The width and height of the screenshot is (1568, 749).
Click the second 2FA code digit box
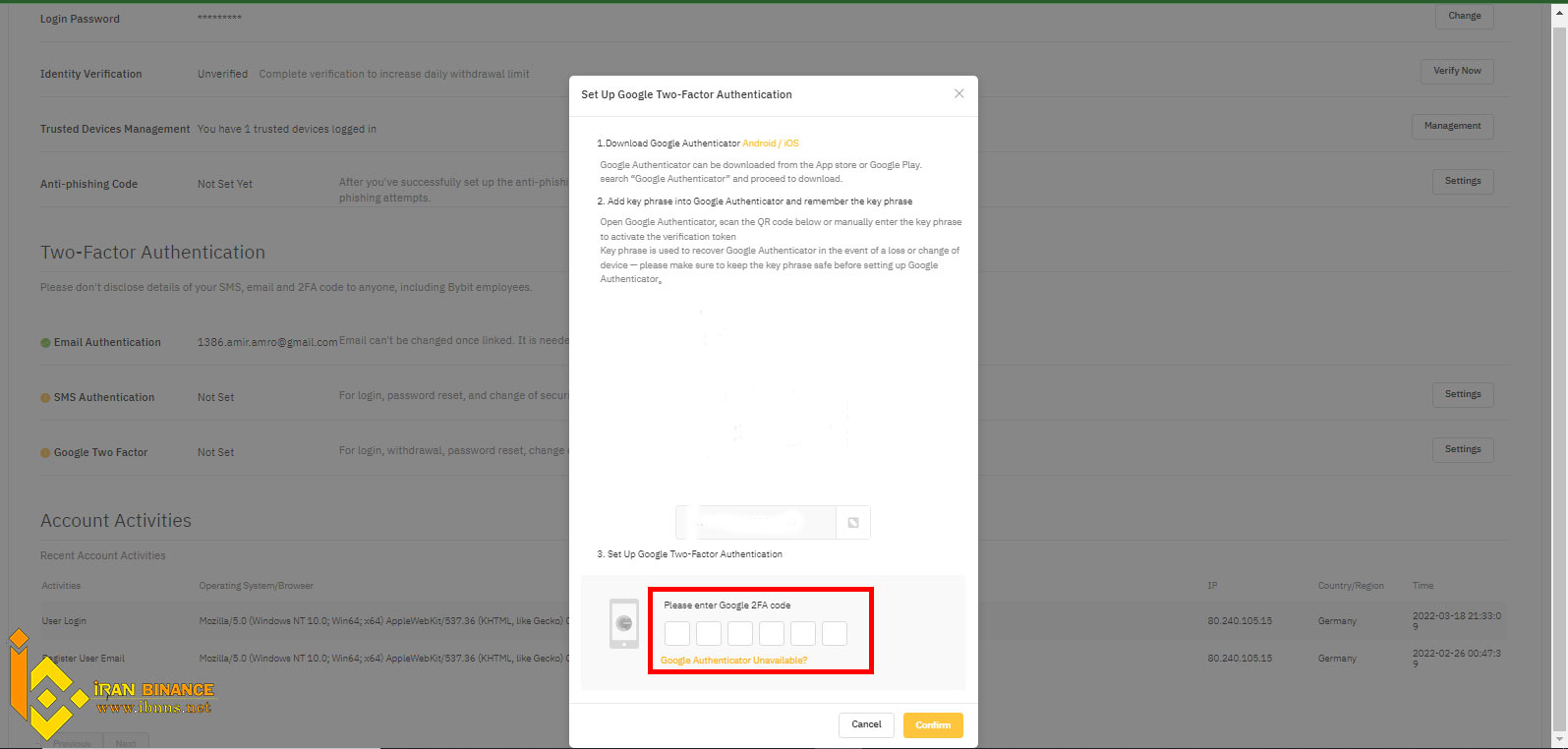[x=709, y=633]
